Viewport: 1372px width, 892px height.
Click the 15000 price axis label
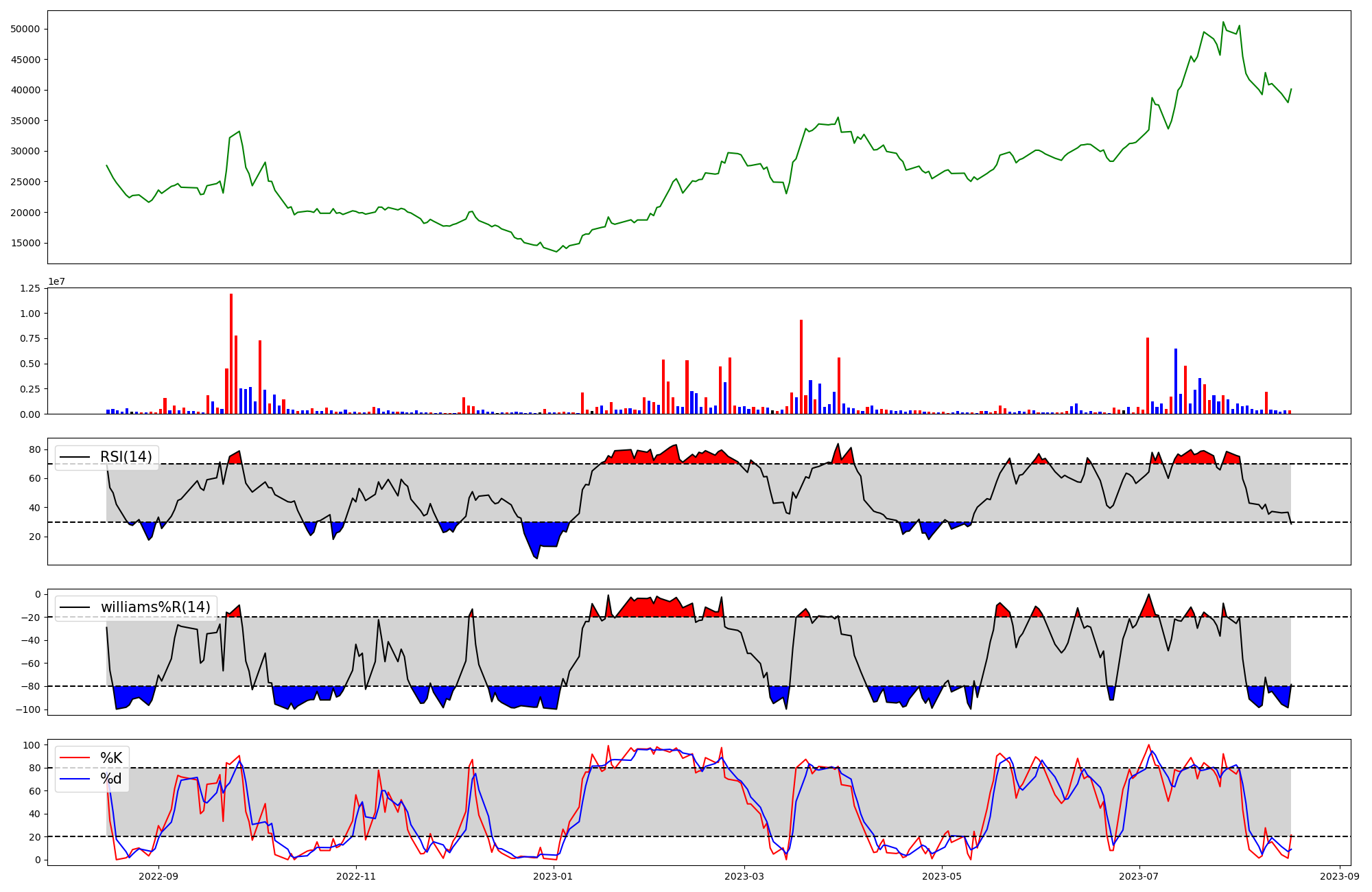coord(25,243)
